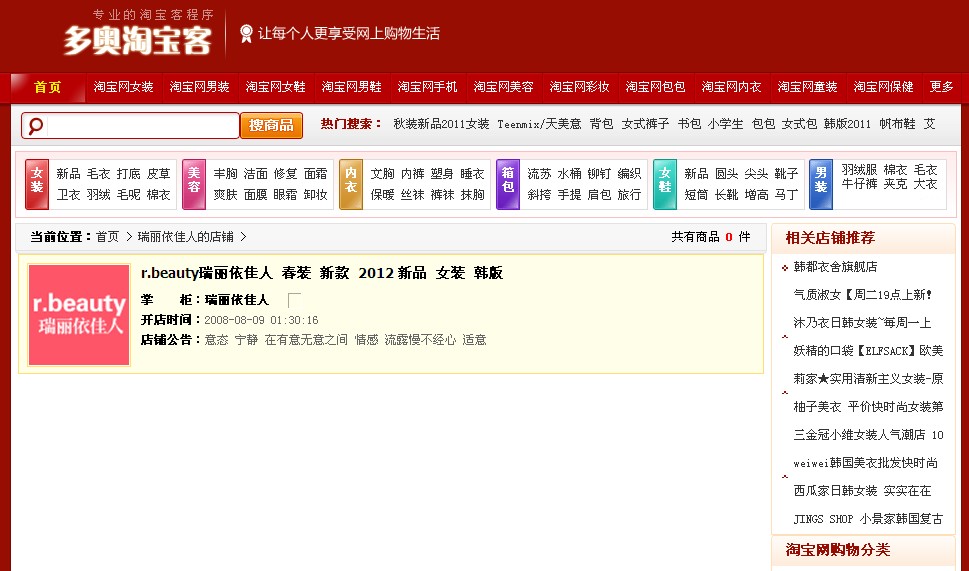Click hot search 小学生
Image resolution: width=969 pixels, height=571 pixels.
click(x=726, y=124)
